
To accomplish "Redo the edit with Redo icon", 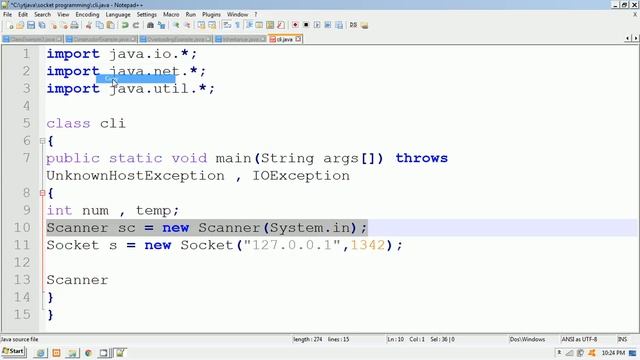I will click(136, 25).
